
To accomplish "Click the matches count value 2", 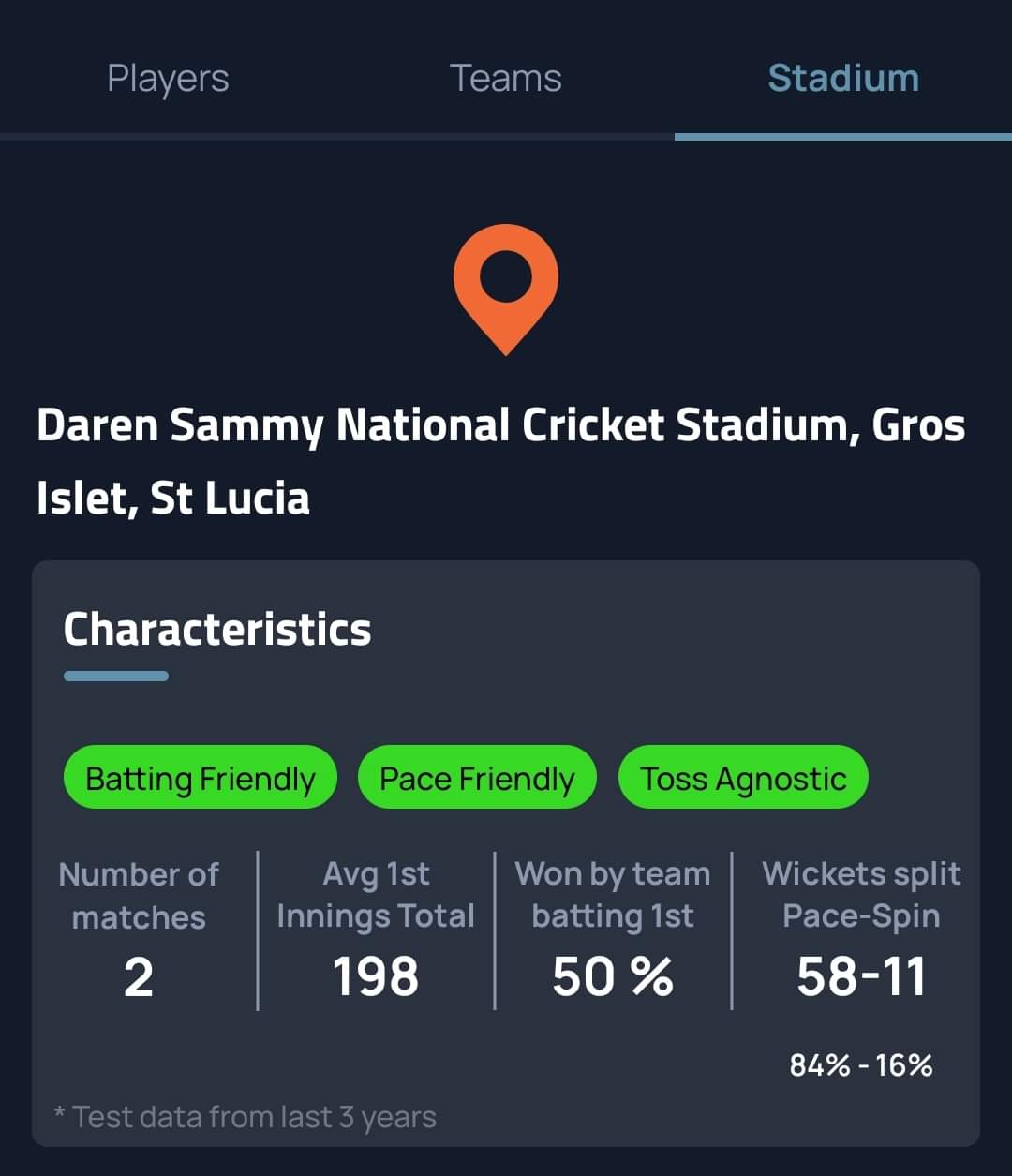I will tap(139, 977).
